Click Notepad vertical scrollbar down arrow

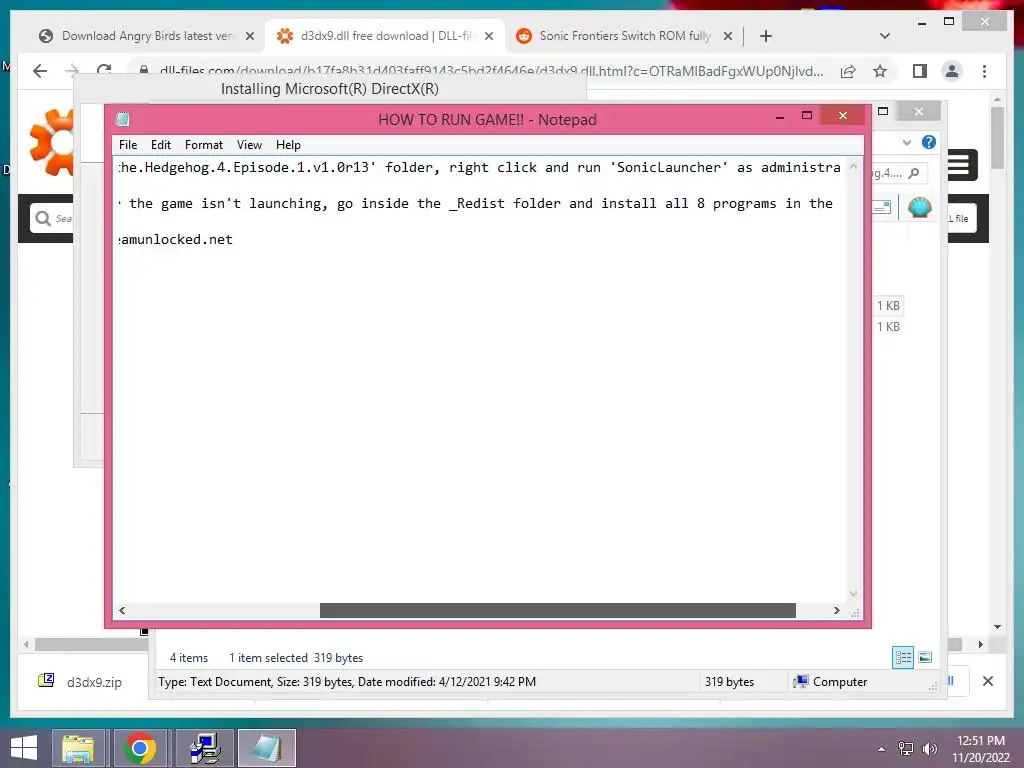853,594
